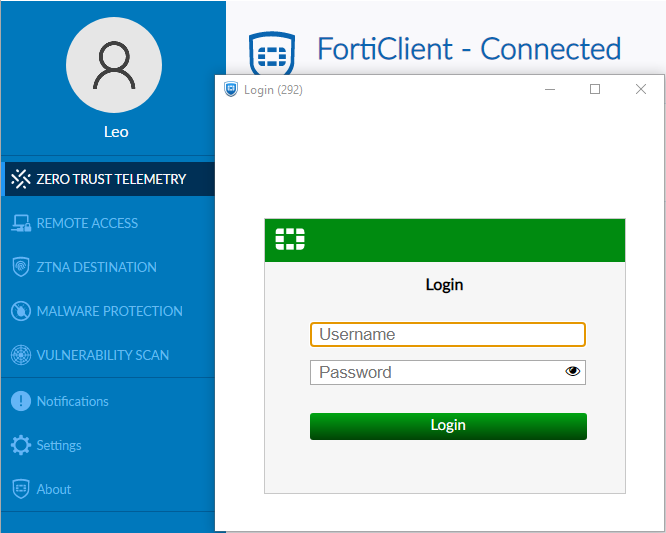Click the Fortinet logo in green login banner

tap(290, 239)
